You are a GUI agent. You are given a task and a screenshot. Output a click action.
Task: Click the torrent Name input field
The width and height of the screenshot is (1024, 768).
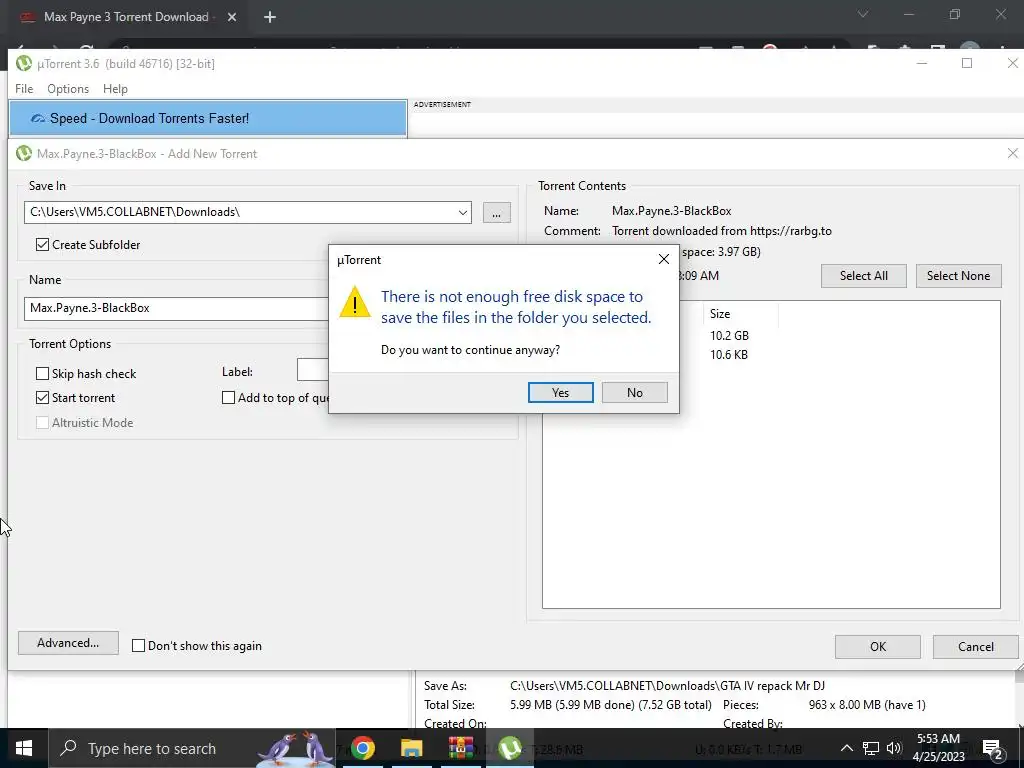(176, 308)
